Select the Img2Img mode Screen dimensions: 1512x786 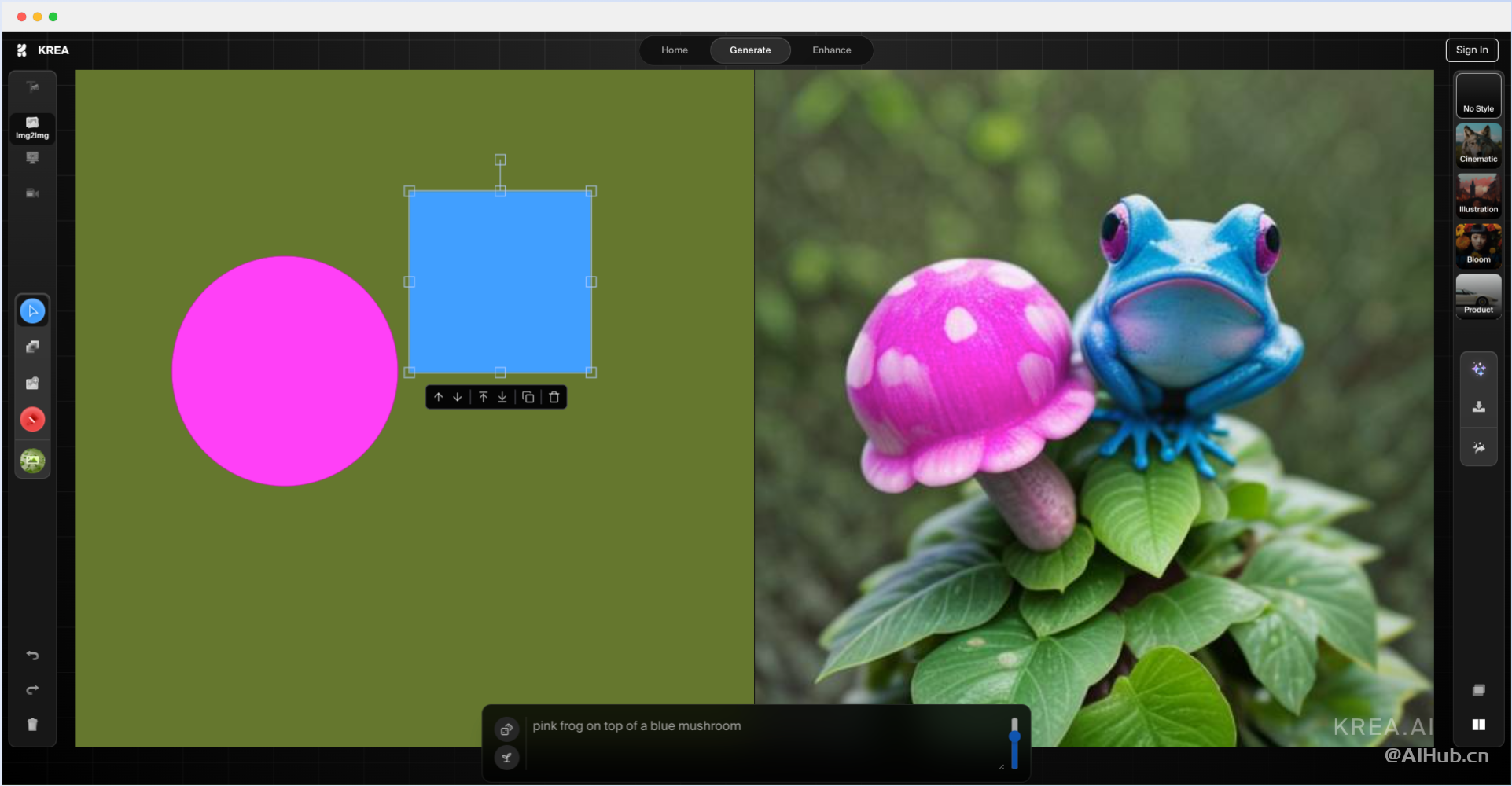pos(32,127)
